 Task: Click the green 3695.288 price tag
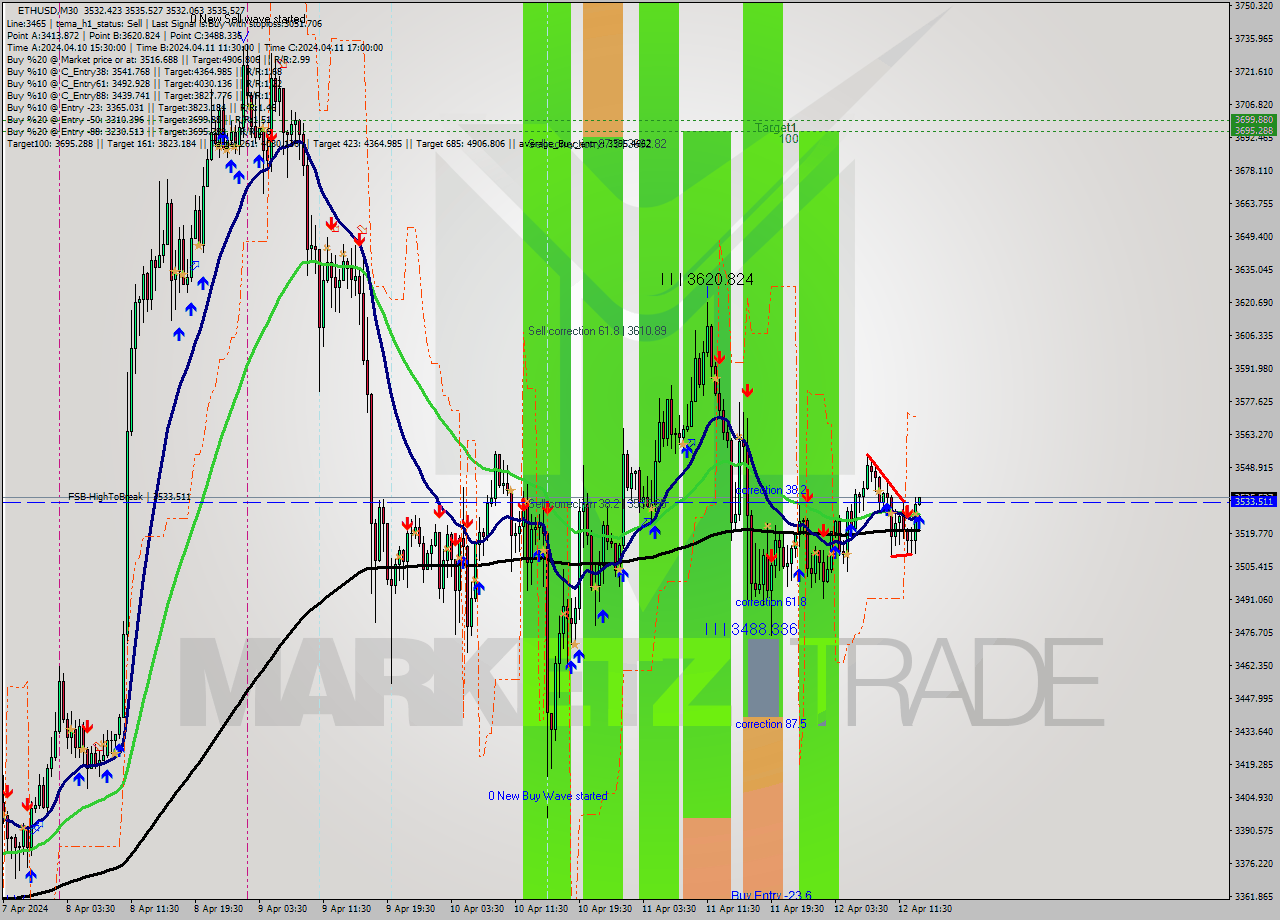[x=1253, y=130]
